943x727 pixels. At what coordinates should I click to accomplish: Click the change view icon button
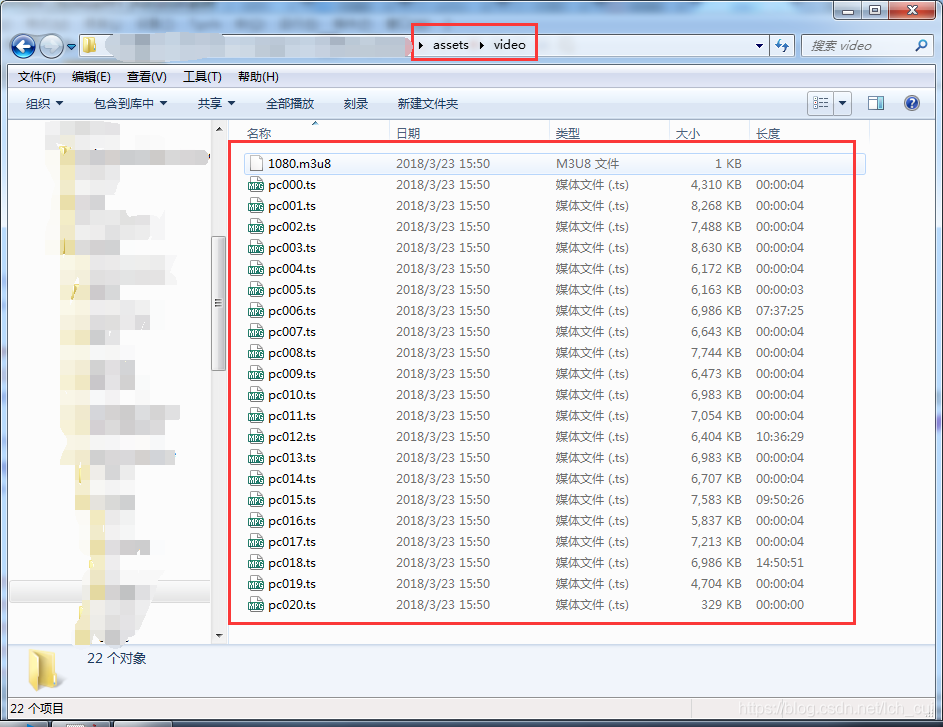[x=820, y=103]
